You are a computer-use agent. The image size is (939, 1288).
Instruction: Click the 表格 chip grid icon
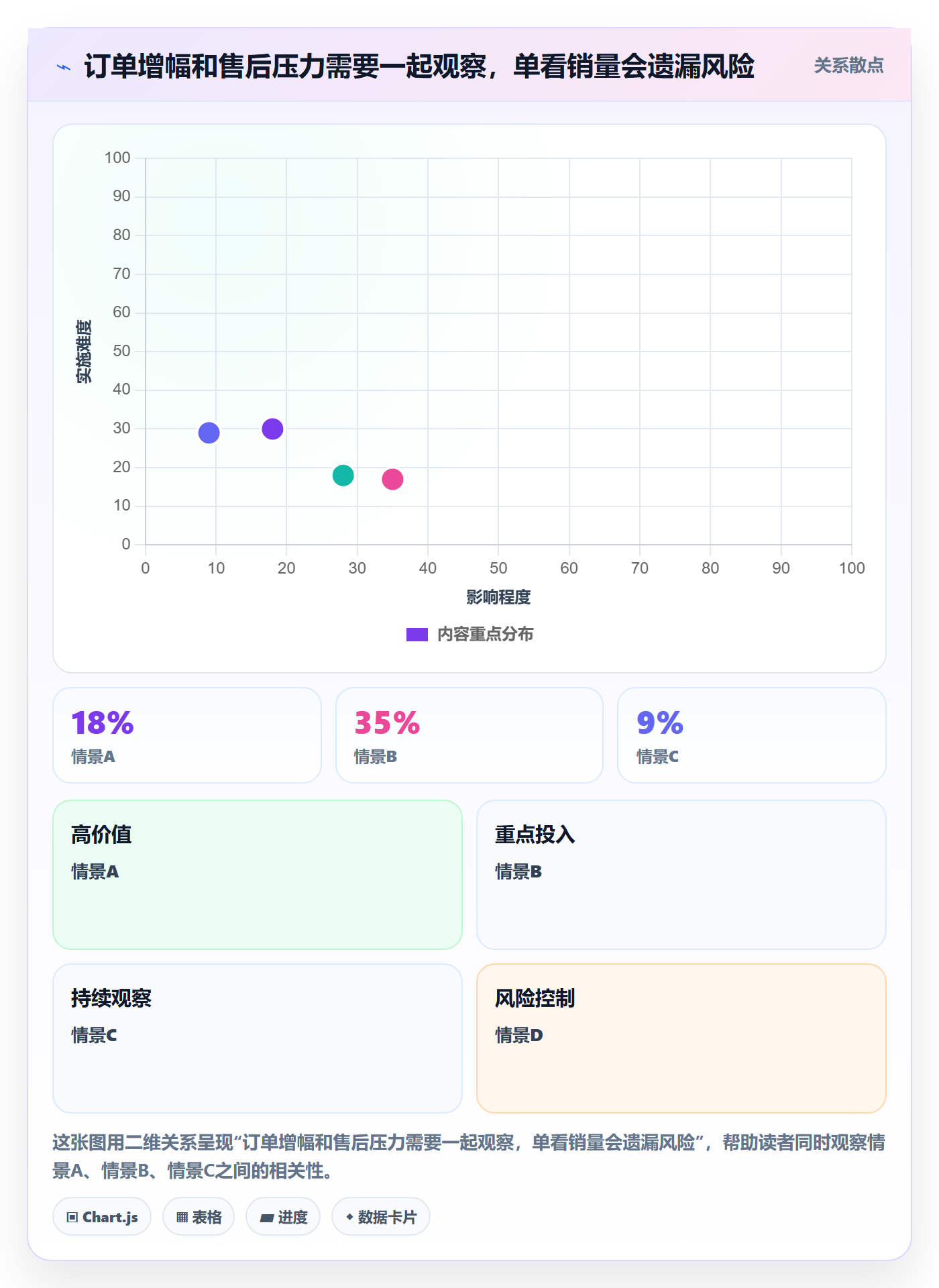tap(182, 1218)
